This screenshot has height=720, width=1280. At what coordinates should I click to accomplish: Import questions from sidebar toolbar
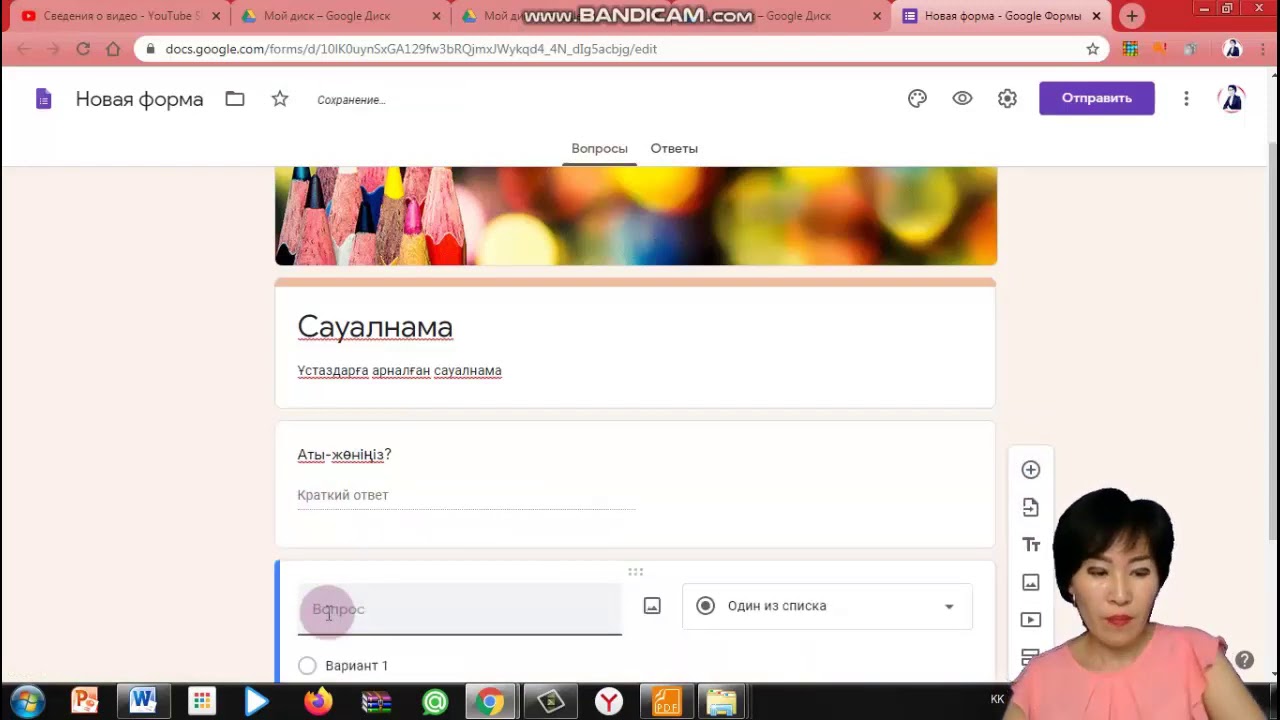(x=1031, y=507)
